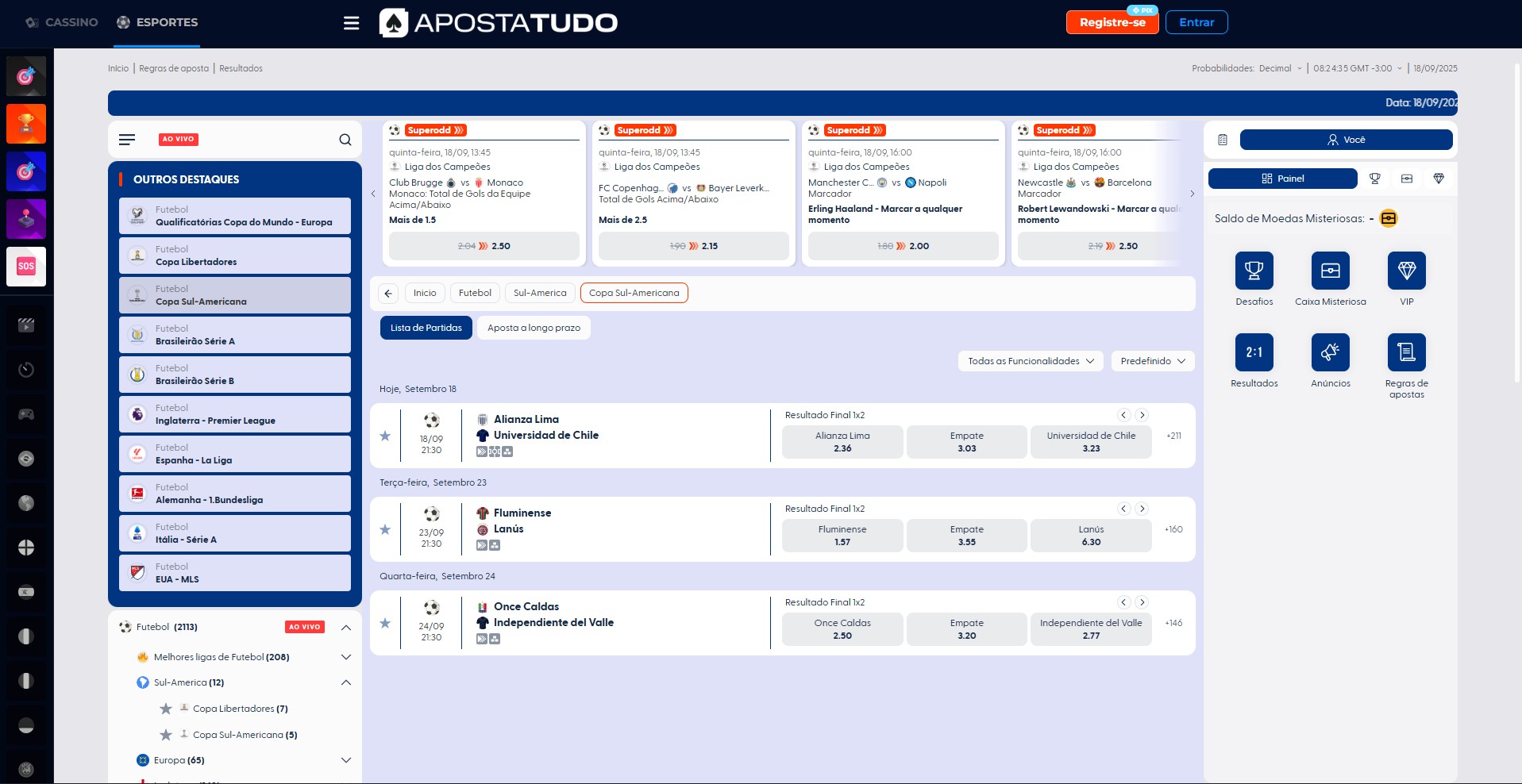Star Copa Sul-Americana (5) in the tree
This screenshot has width=1522, height=784.
point(166,735)
